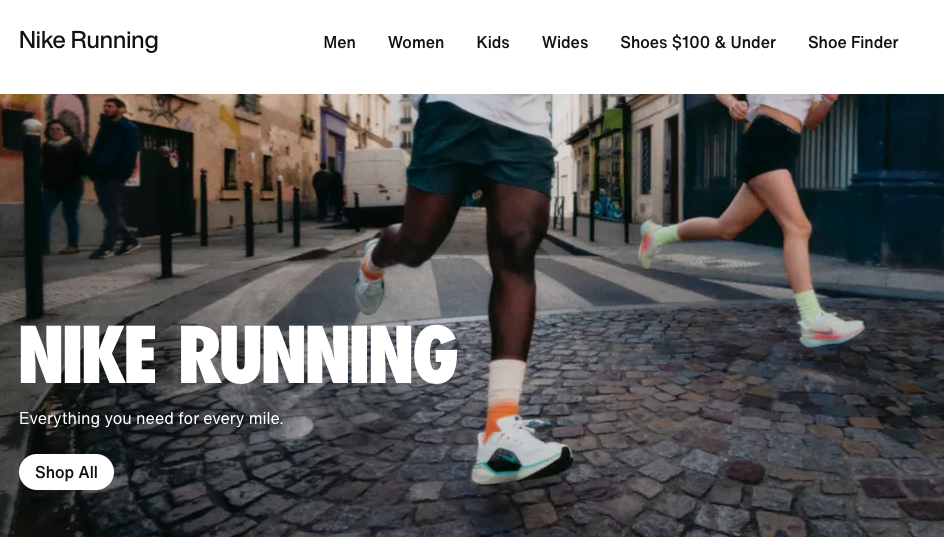
Task: Open the Women running category
Action: 416,43
